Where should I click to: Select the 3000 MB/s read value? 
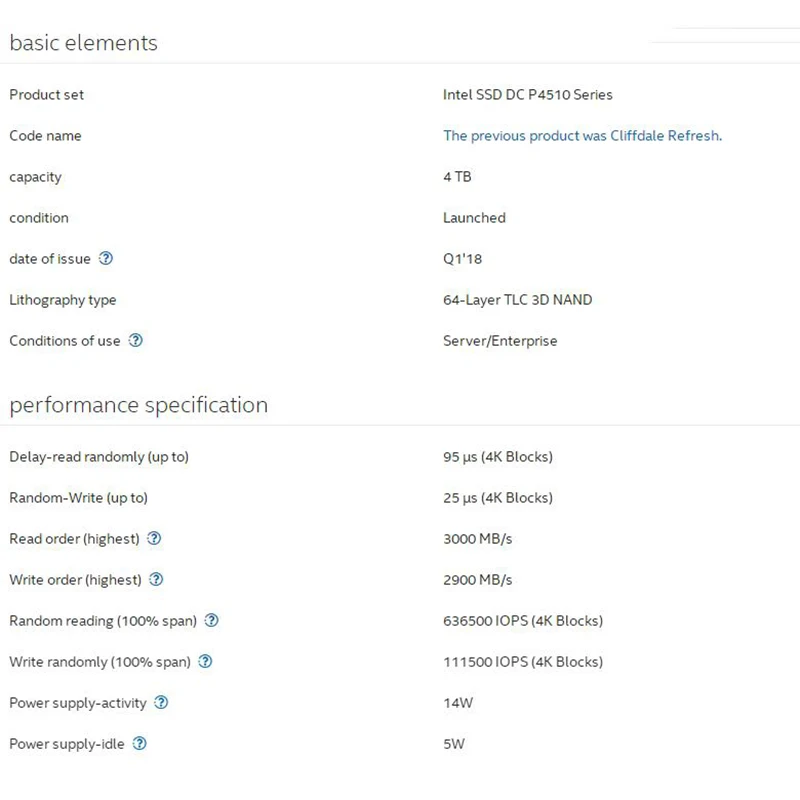point(478,539)
